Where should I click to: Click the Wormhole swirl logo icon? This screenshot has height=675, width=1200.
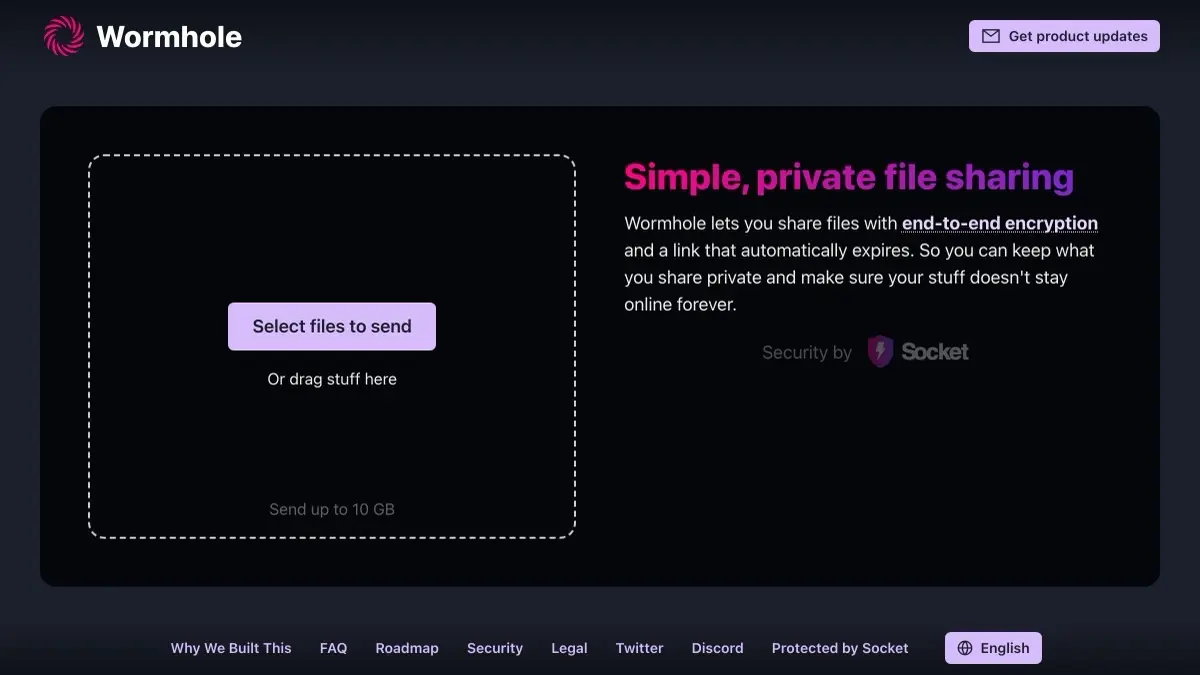64,36
